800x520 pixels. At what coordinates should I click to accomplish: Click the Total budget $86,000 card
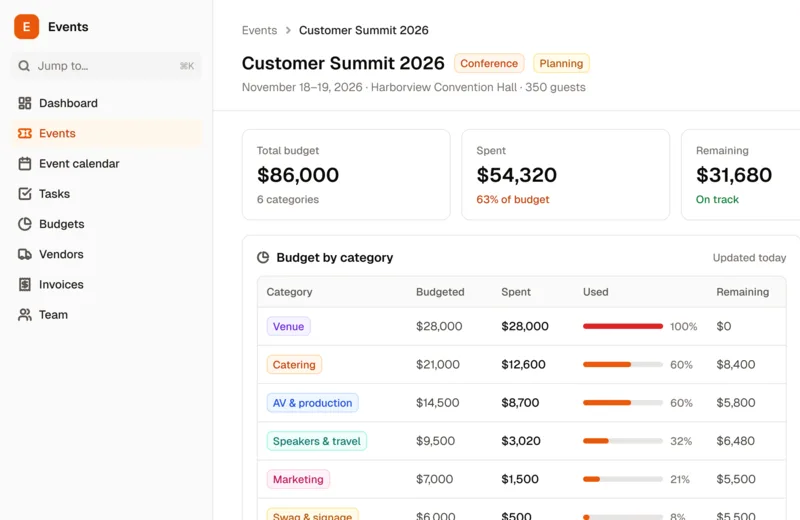point(346,175)
